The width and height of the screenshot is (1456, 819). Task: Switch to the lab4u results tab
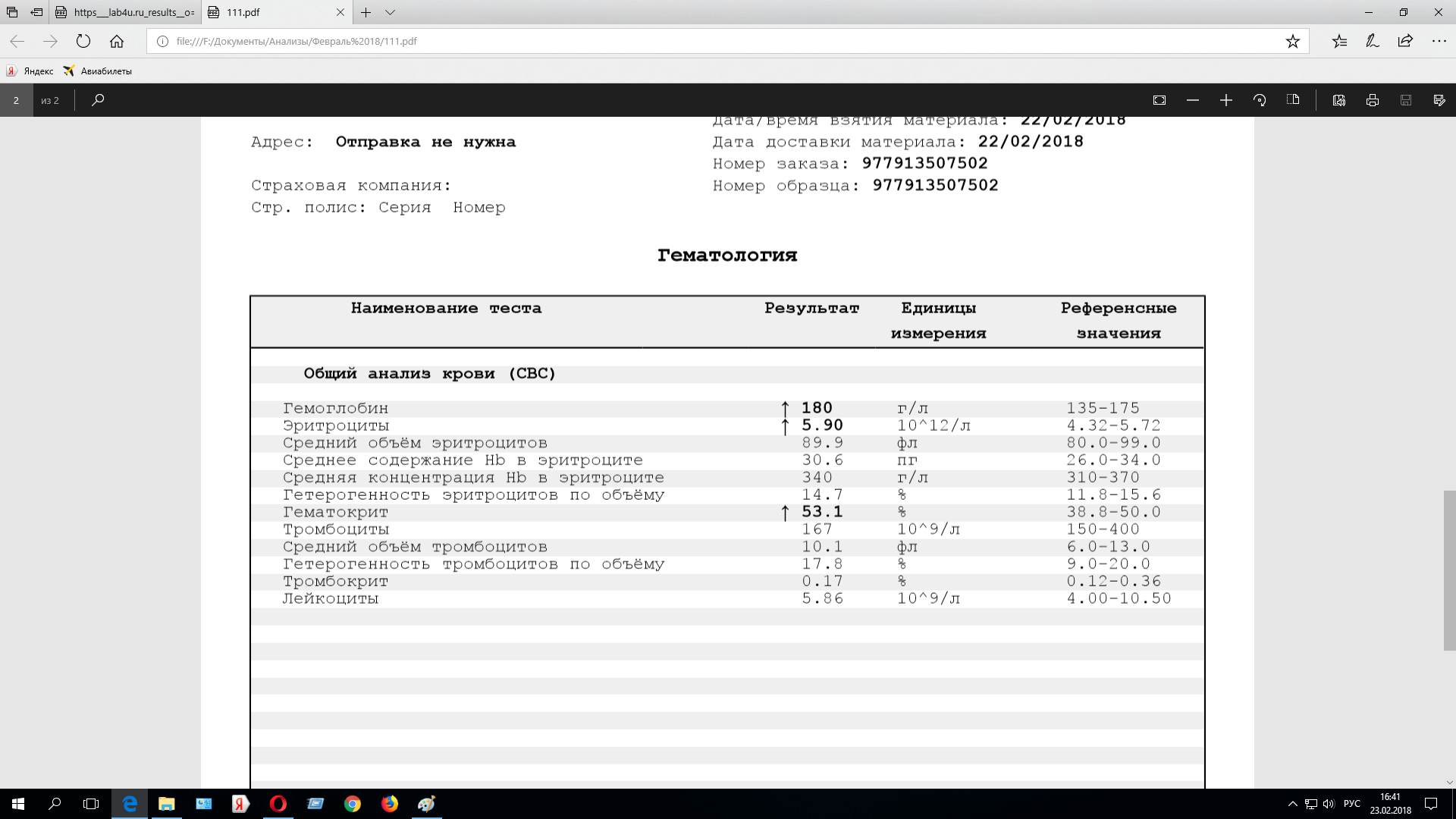[x=126, y=12]
